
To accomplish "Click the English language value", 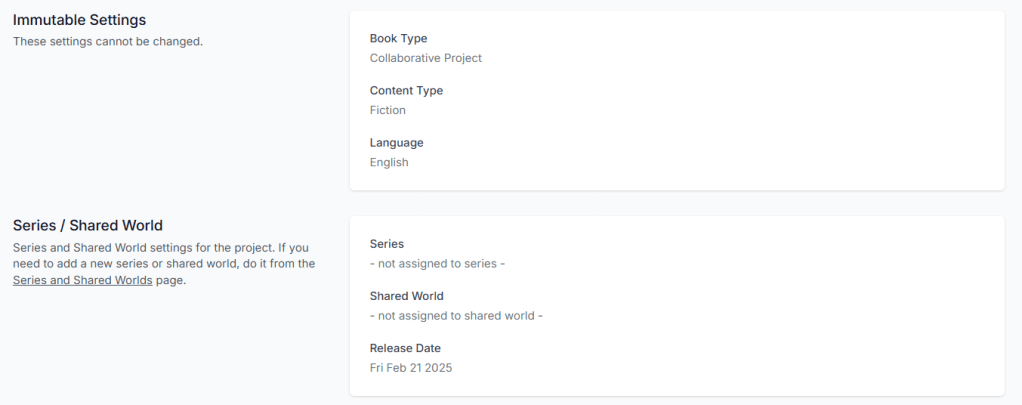I will pos(389,162).
